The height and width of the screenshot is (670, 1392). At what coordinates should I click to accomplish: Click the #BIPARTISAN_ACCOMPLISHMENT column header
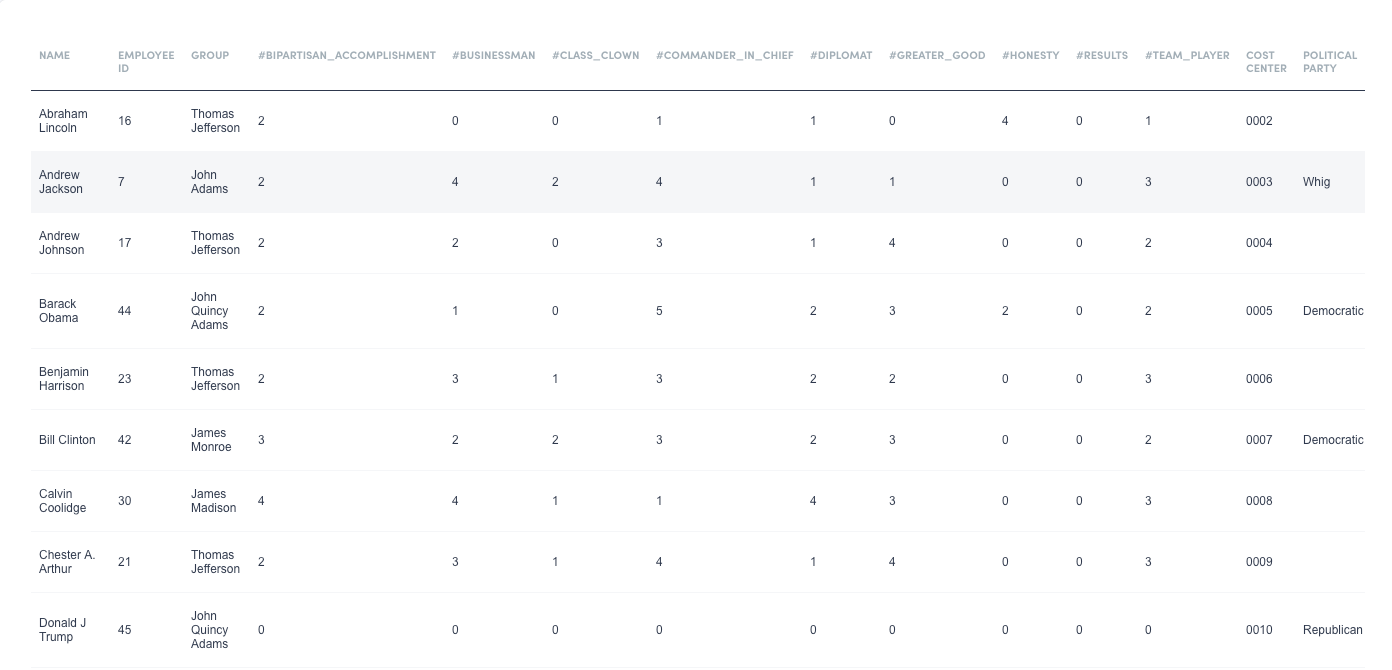tap(346, 56)
